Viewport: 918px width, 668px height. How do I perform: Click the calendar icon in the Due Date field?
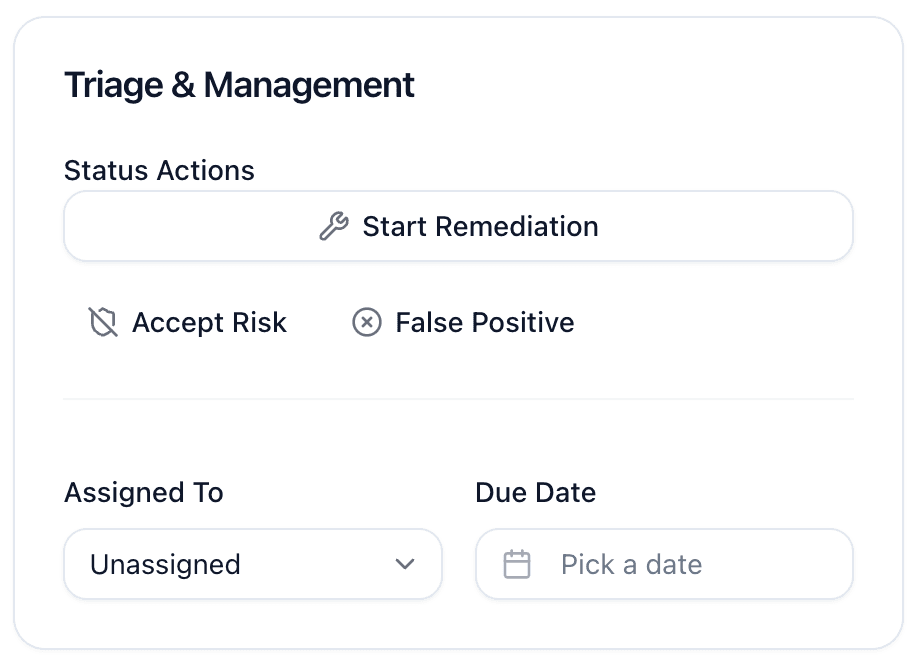point(518,564)
